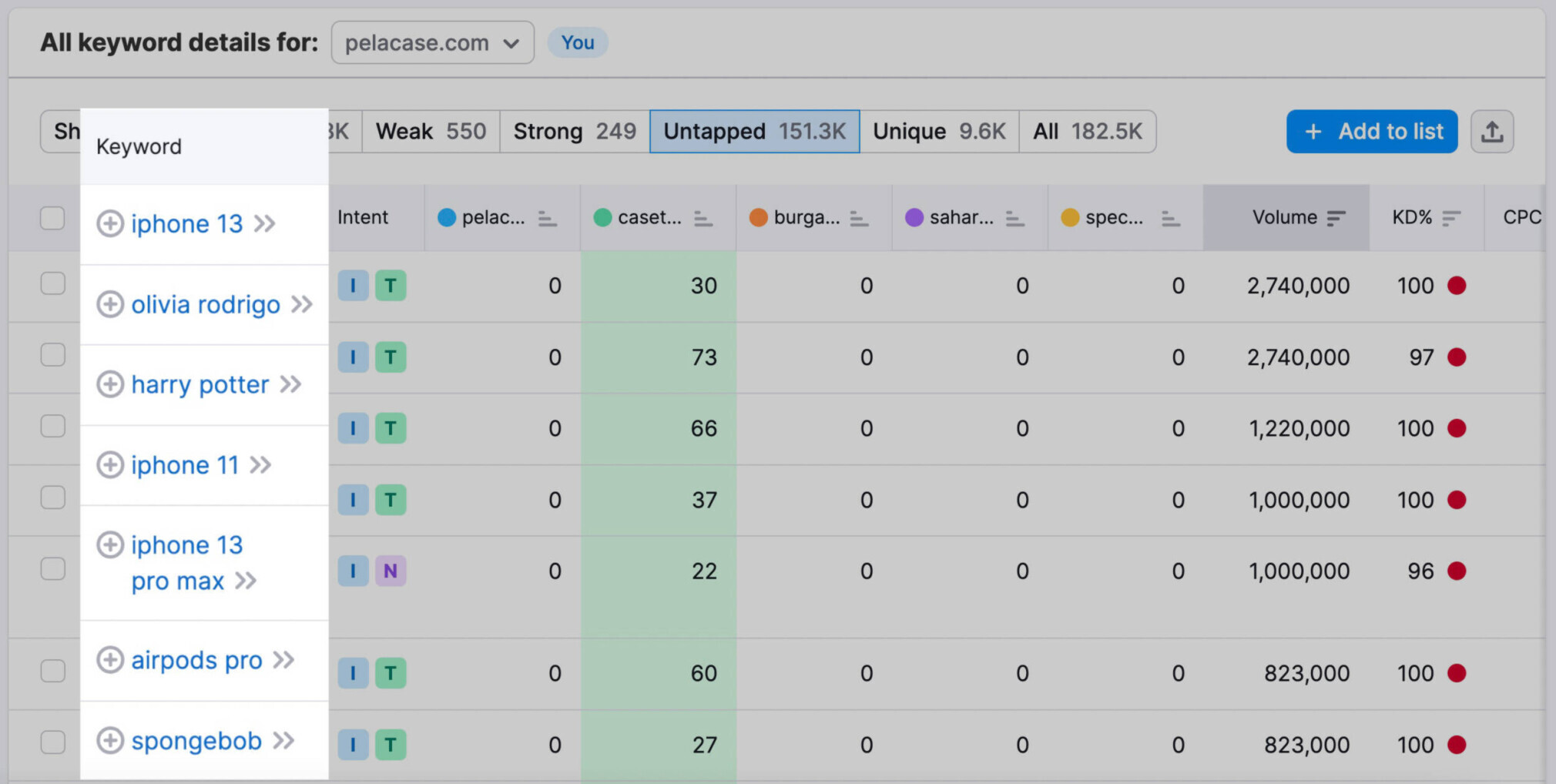Sort by Volume column icon
Viewport: 1556px width, 784px height.
pos(1336,219)
